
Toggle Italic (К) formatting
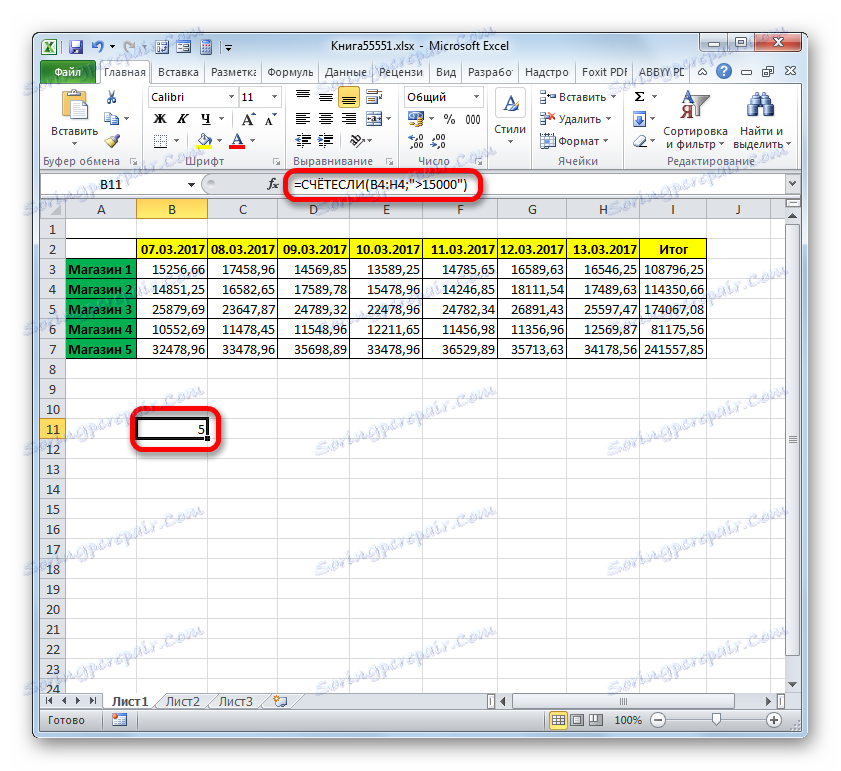coord(182,119)
